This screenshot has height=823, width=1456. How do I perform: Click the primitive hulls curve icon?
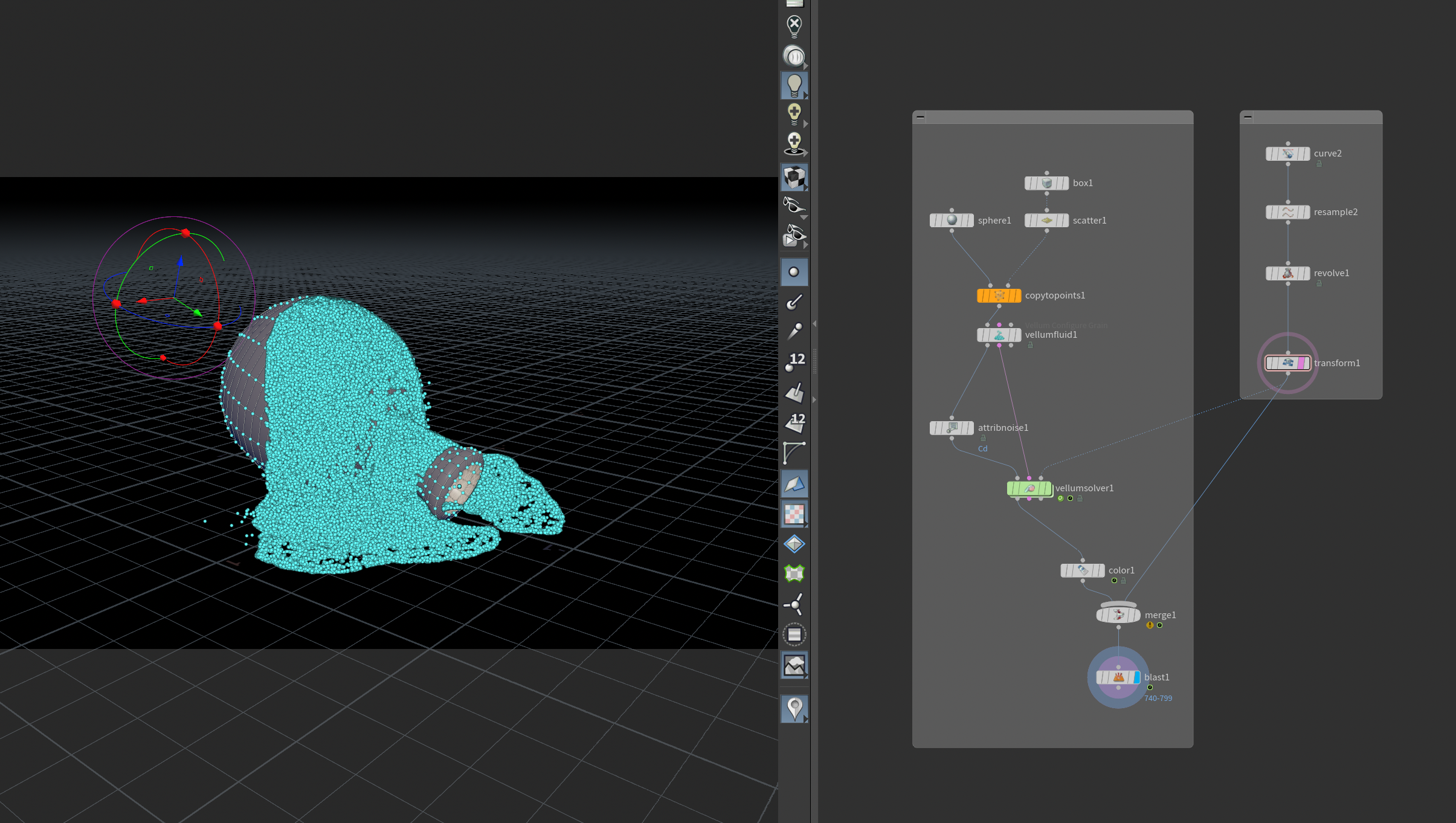pyautogui.click(x=794, y=453)
